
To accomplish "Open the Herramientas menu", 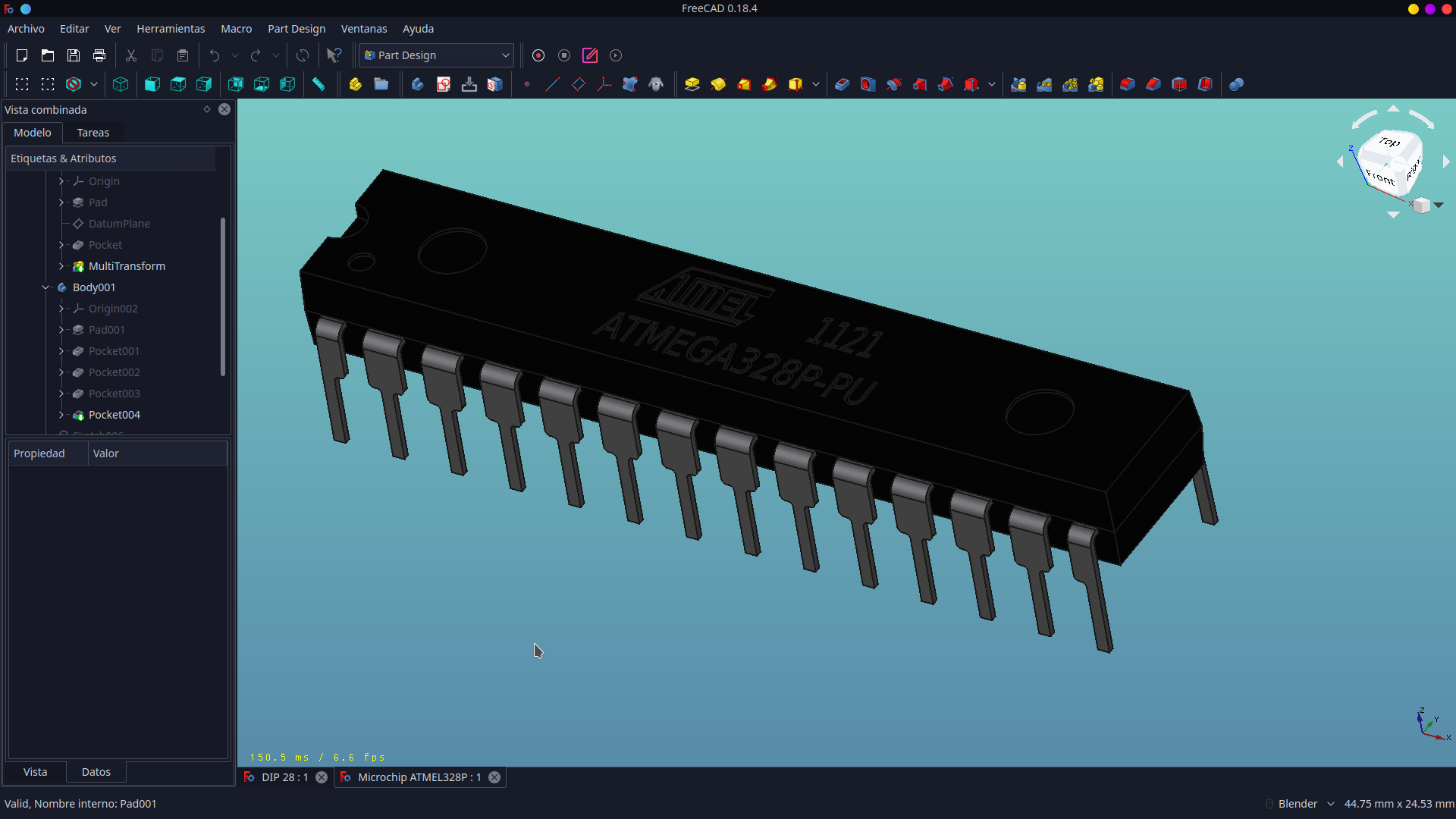I will 171,29.
